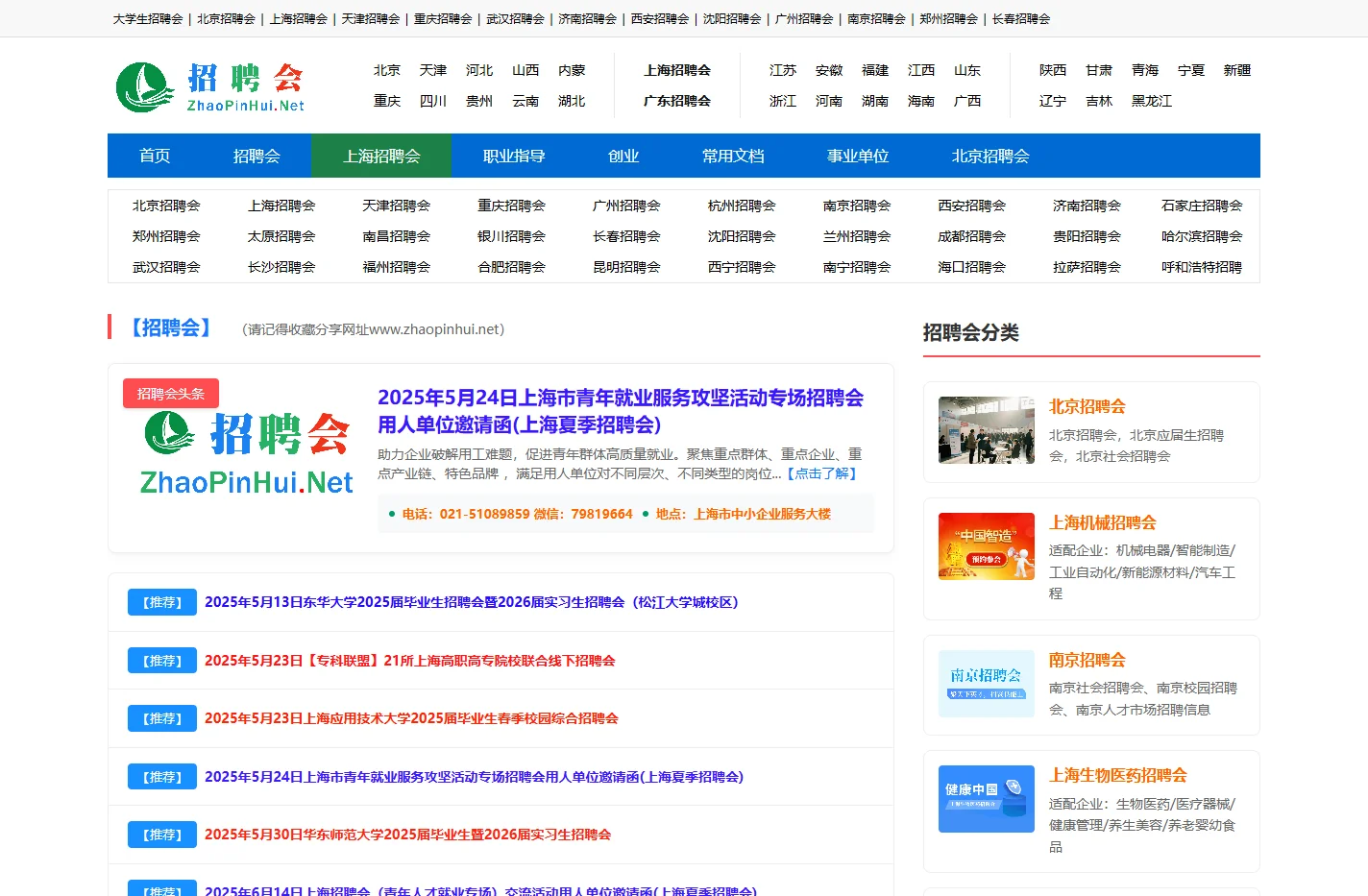The width and height of the screenshot is (1368, 896).
Task: Open the 南京招聘会 thumbnail image
Action: pyautogui.click(x=987, y=684)
